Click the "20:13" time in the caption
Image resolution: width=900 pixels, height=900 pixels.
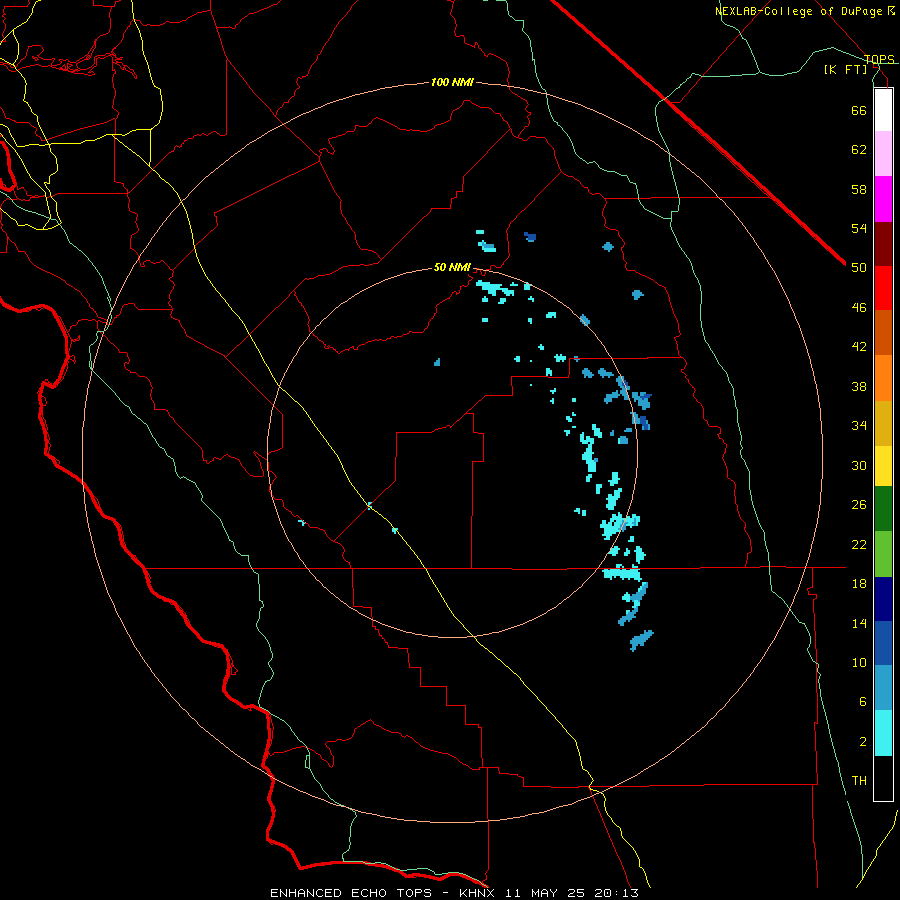click(x=616, y=893)
